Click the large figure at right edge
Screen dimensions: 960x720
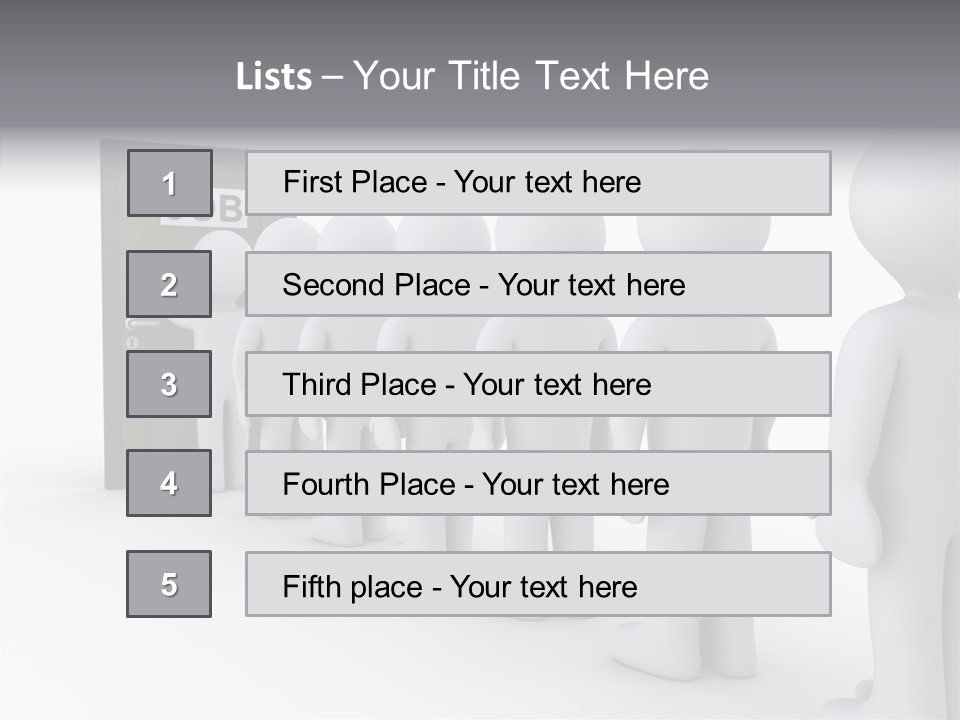(900, 400)
